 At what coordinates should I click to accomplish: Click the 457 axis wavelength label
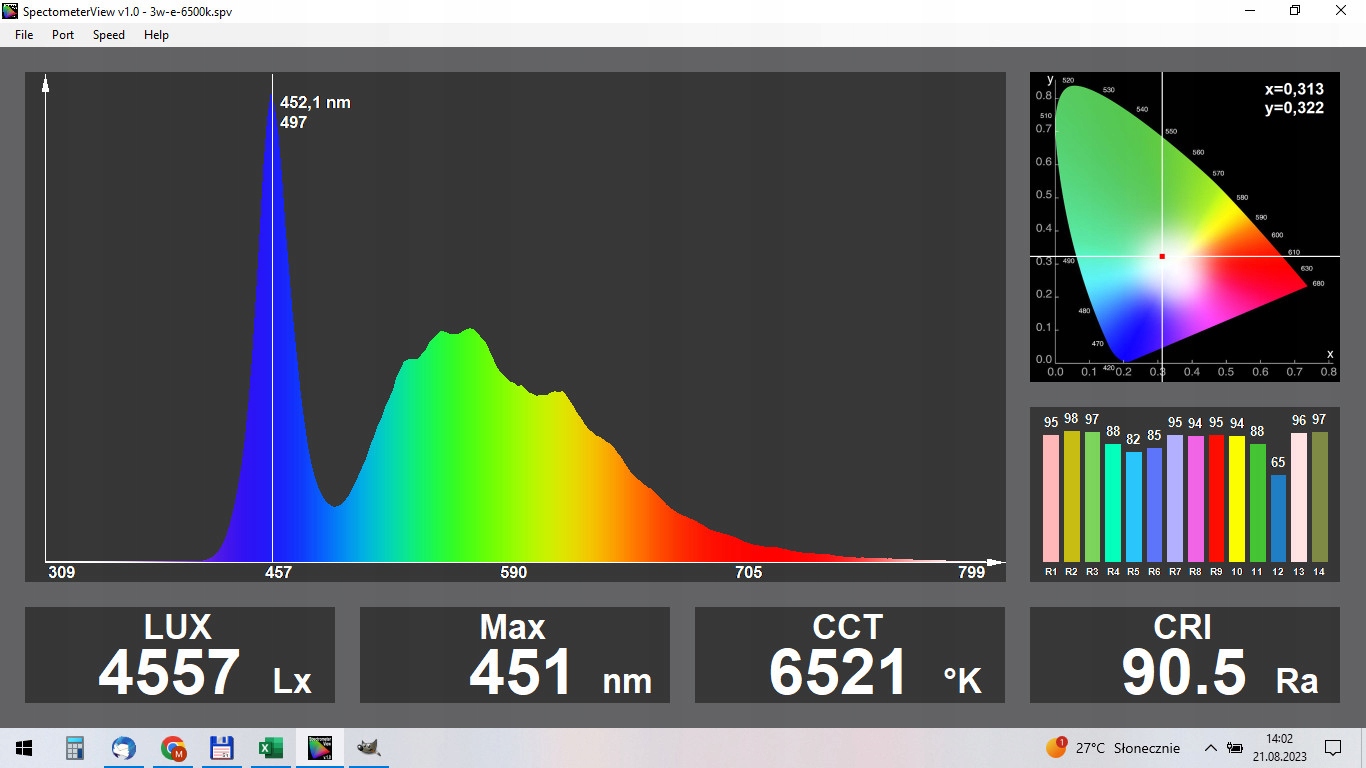coord(278,572)
